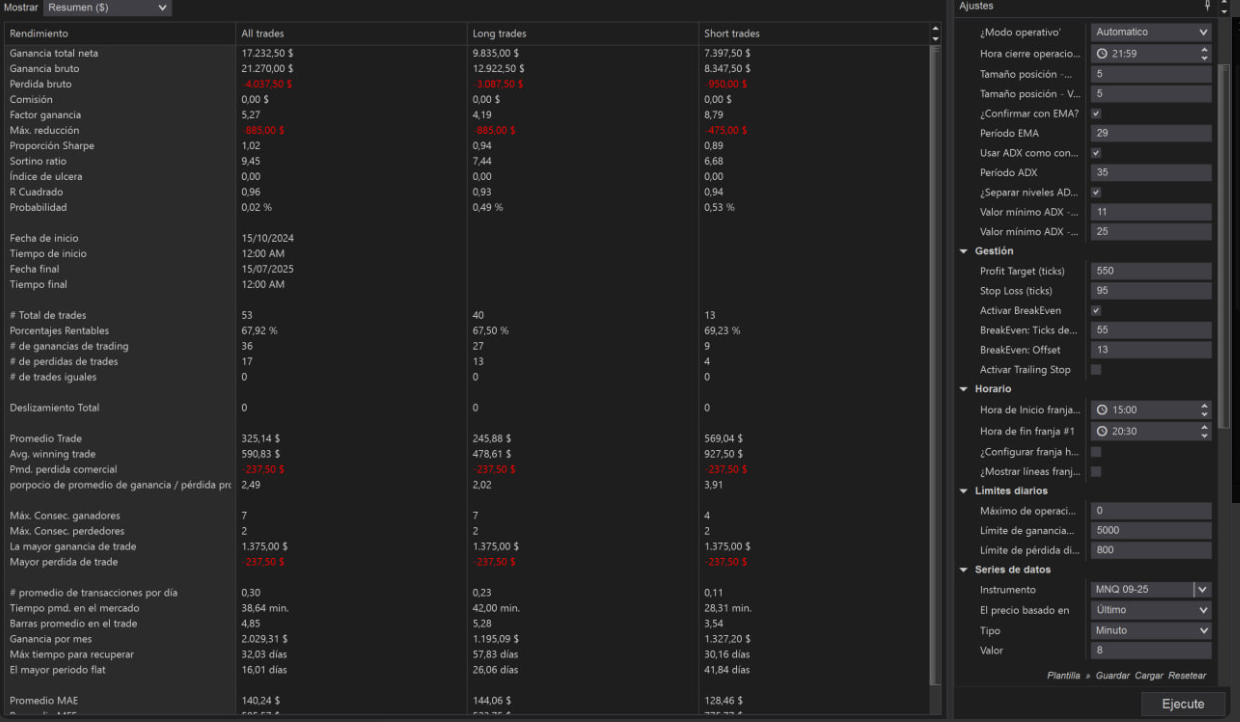The width and height of the screenshot is (1240, 722).
Task: Click clock icon in Hora de Inicio franja
Action: pyautogui.click(x=1102, y=410)
